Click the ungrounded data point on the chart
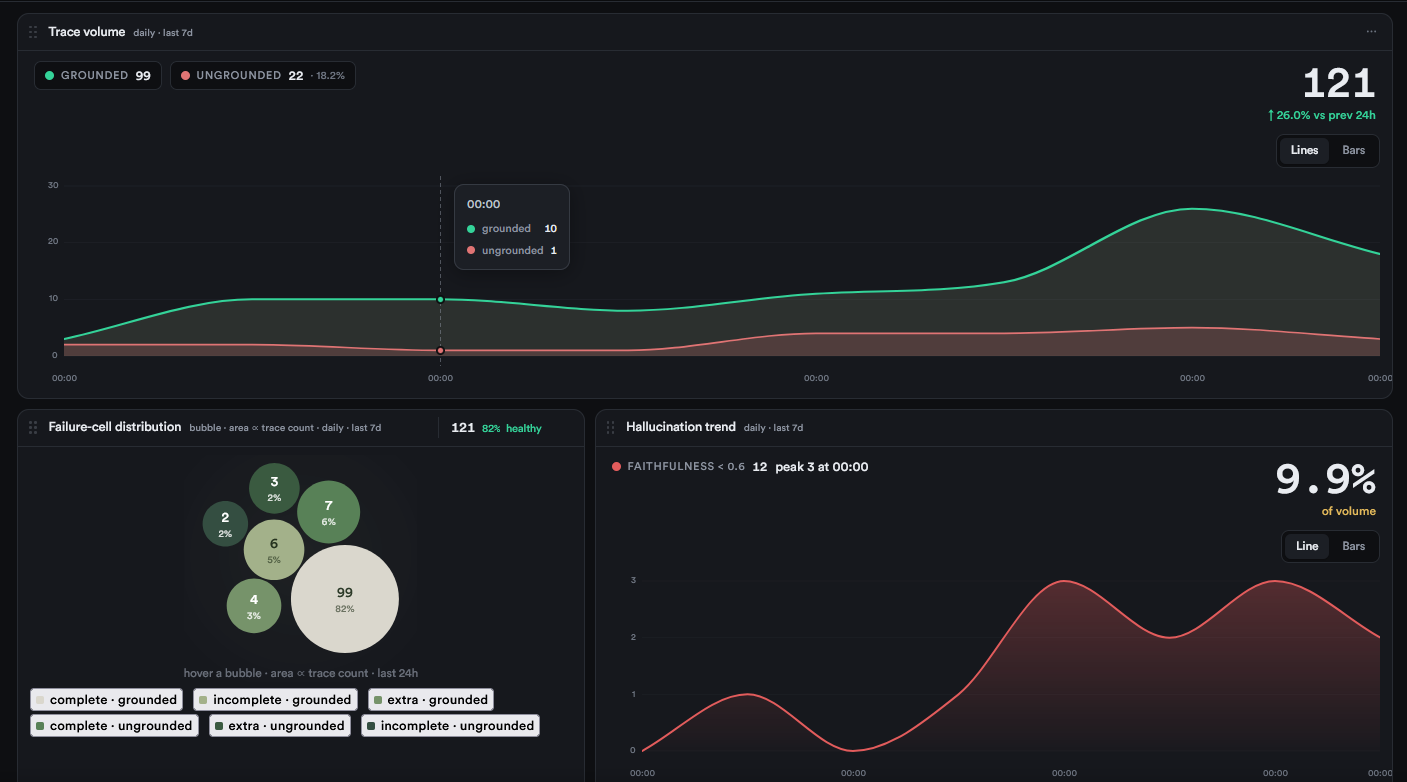Image resolution: width=1407 pixels, height=782 pixels. pos(440,350)
